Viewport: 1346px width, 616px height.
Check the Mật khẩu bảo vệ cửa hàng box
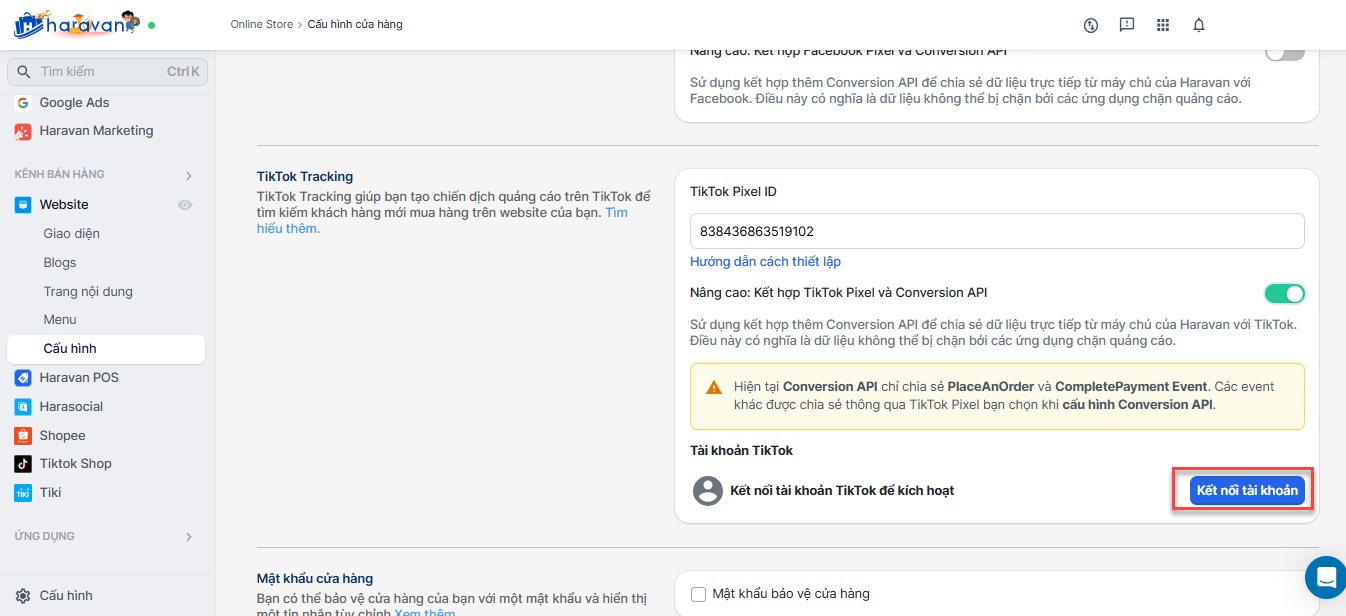tap(699, 594)
